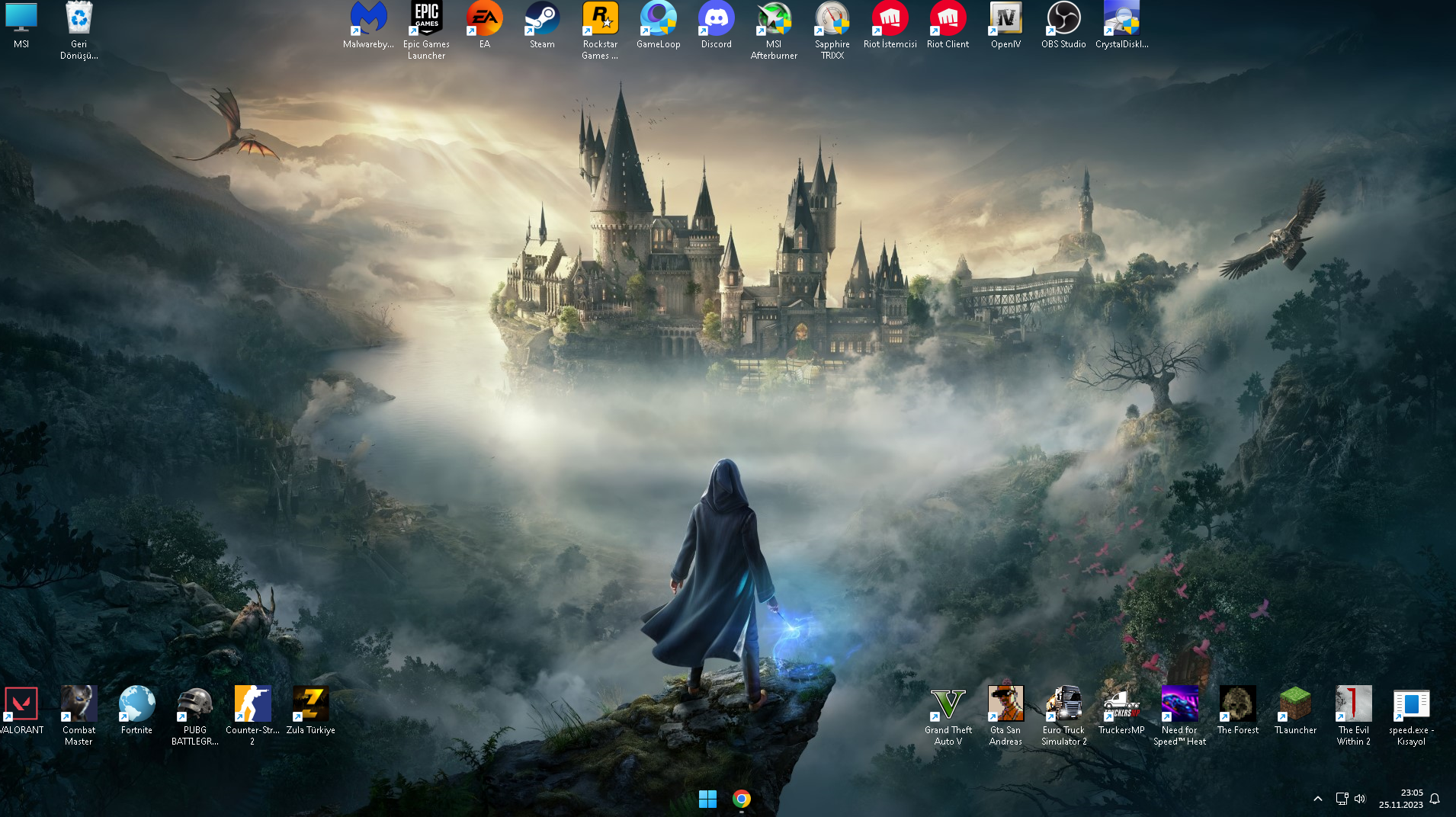The height and width of the screenshot is (817, 1456).
Task: Select the PUBG BATTLEGROUNDS shortcut
Action: coord(195,716)
